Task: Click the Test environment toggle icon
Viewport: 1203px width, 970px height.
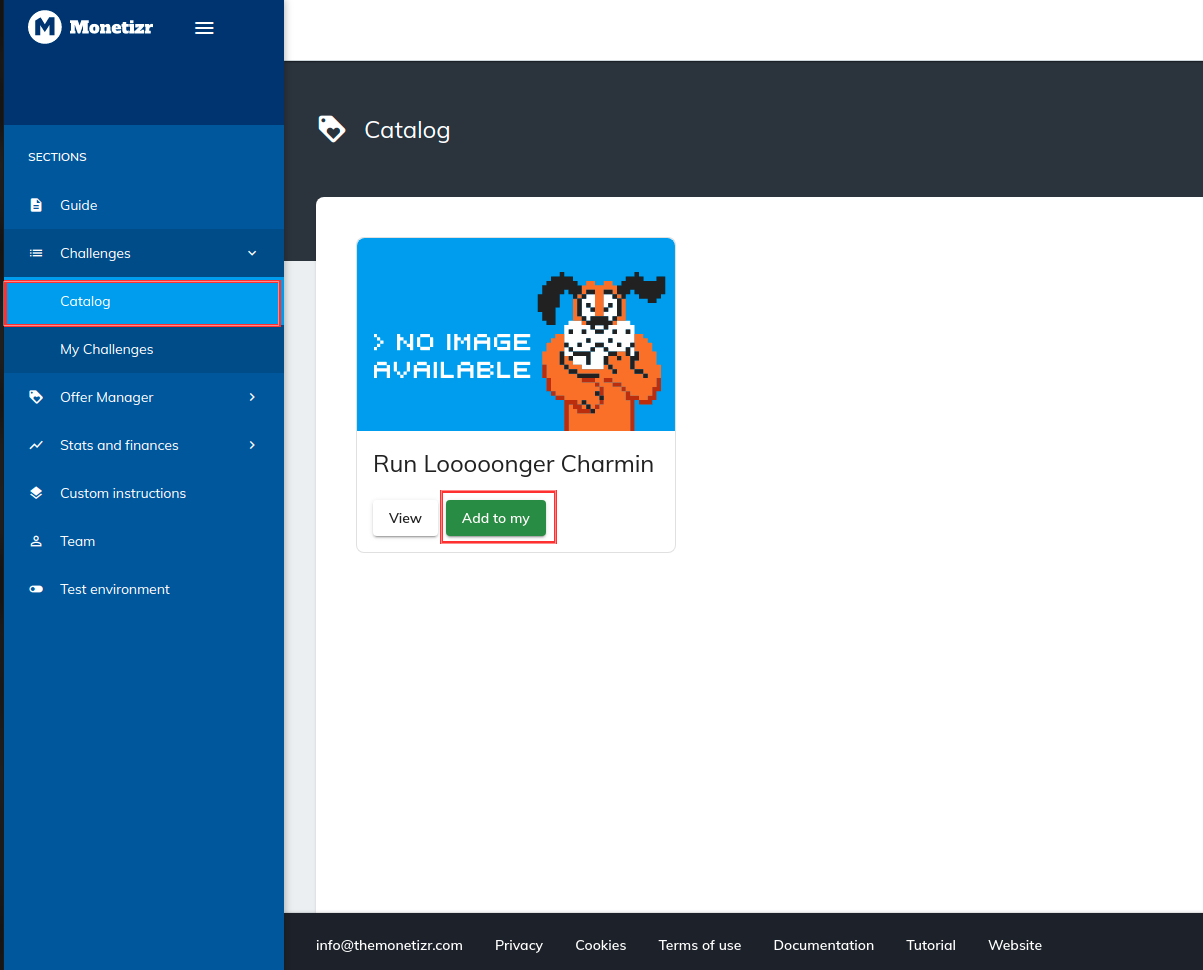Action: [36, 589]
